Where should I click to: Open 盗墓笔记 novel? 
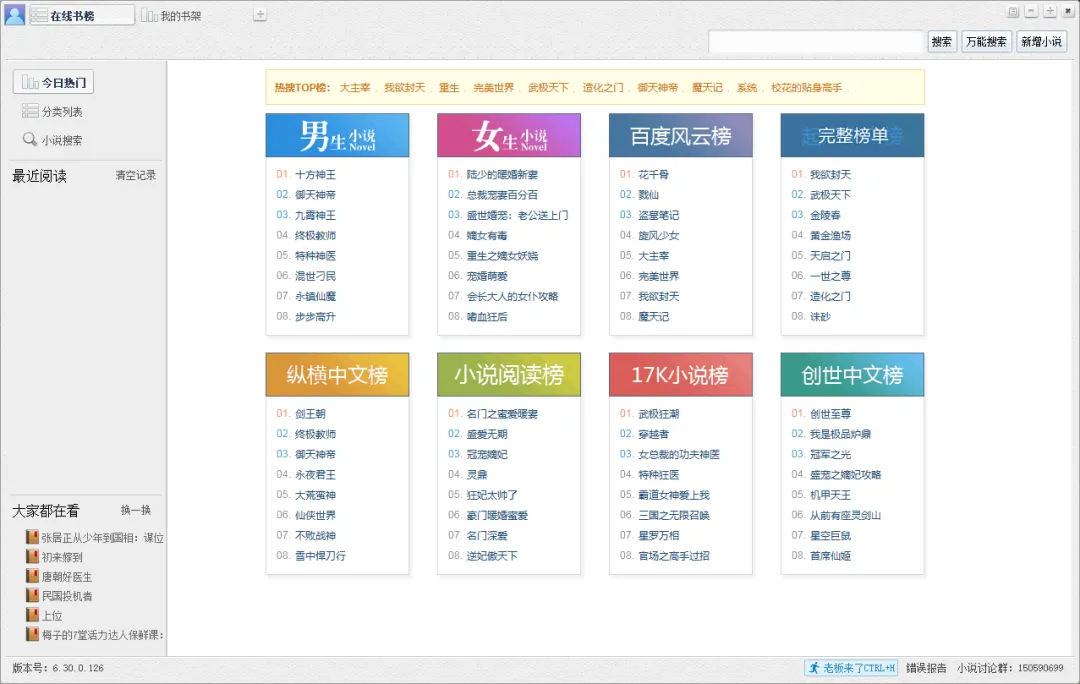pyautogui.click(x=658, y=215)
